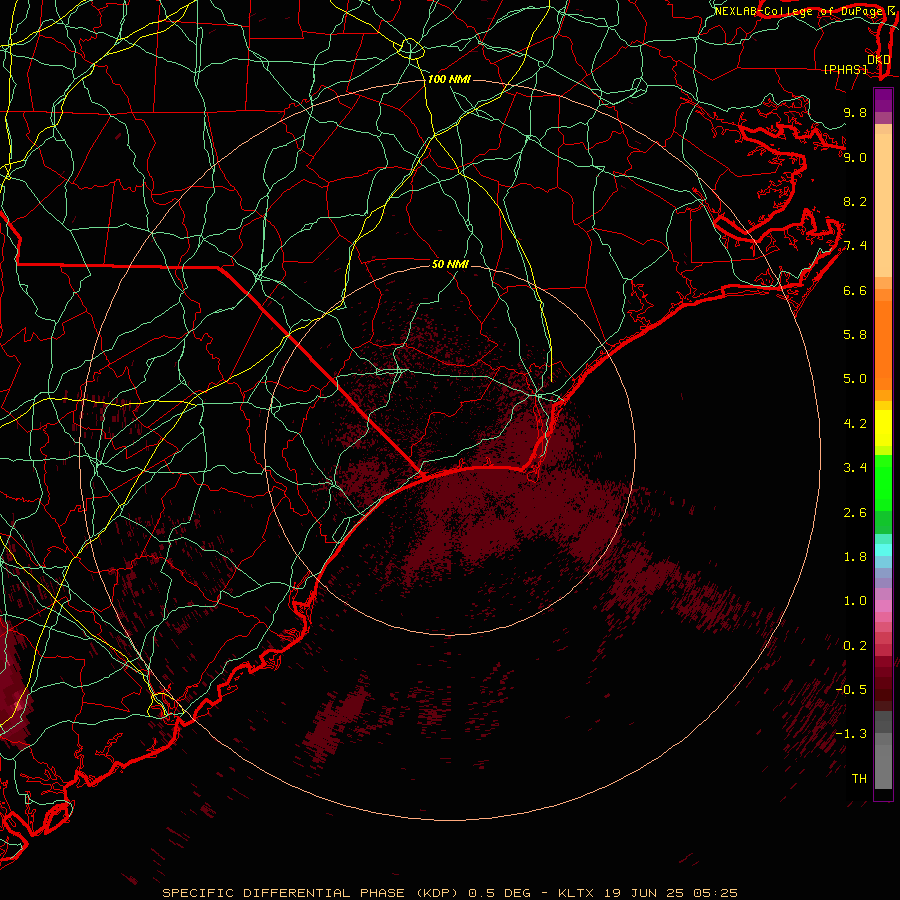The image size is (900, 900).
Task: Click the -0.5 scale value
Action: (x=851, y=690)
